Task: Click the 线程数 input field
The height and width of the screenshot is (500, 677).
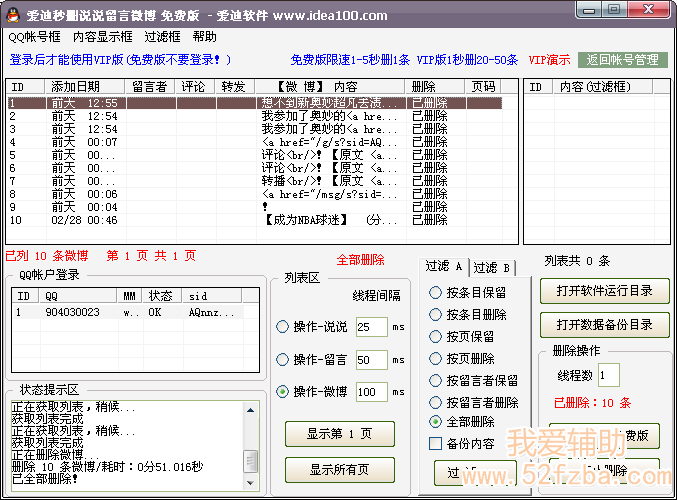Action: point(609,375)
